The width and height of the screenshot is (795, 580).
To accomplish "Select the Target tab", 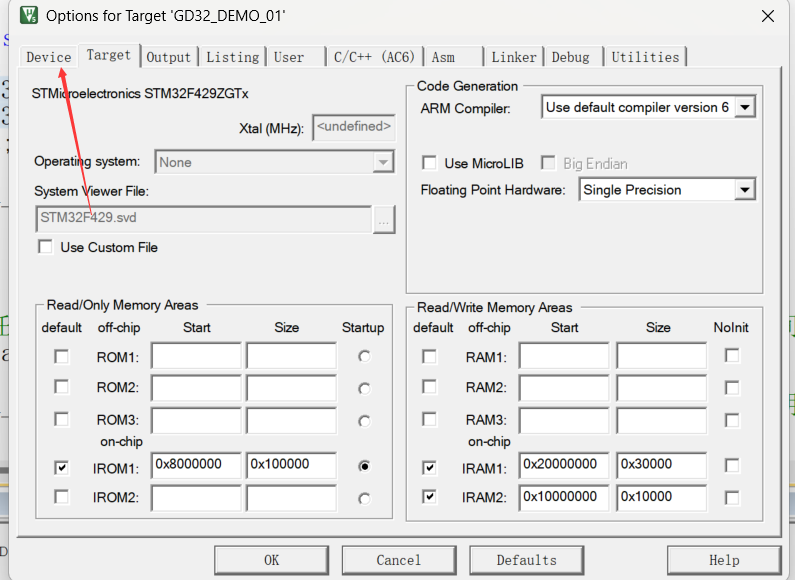I will tap(109, 55).
